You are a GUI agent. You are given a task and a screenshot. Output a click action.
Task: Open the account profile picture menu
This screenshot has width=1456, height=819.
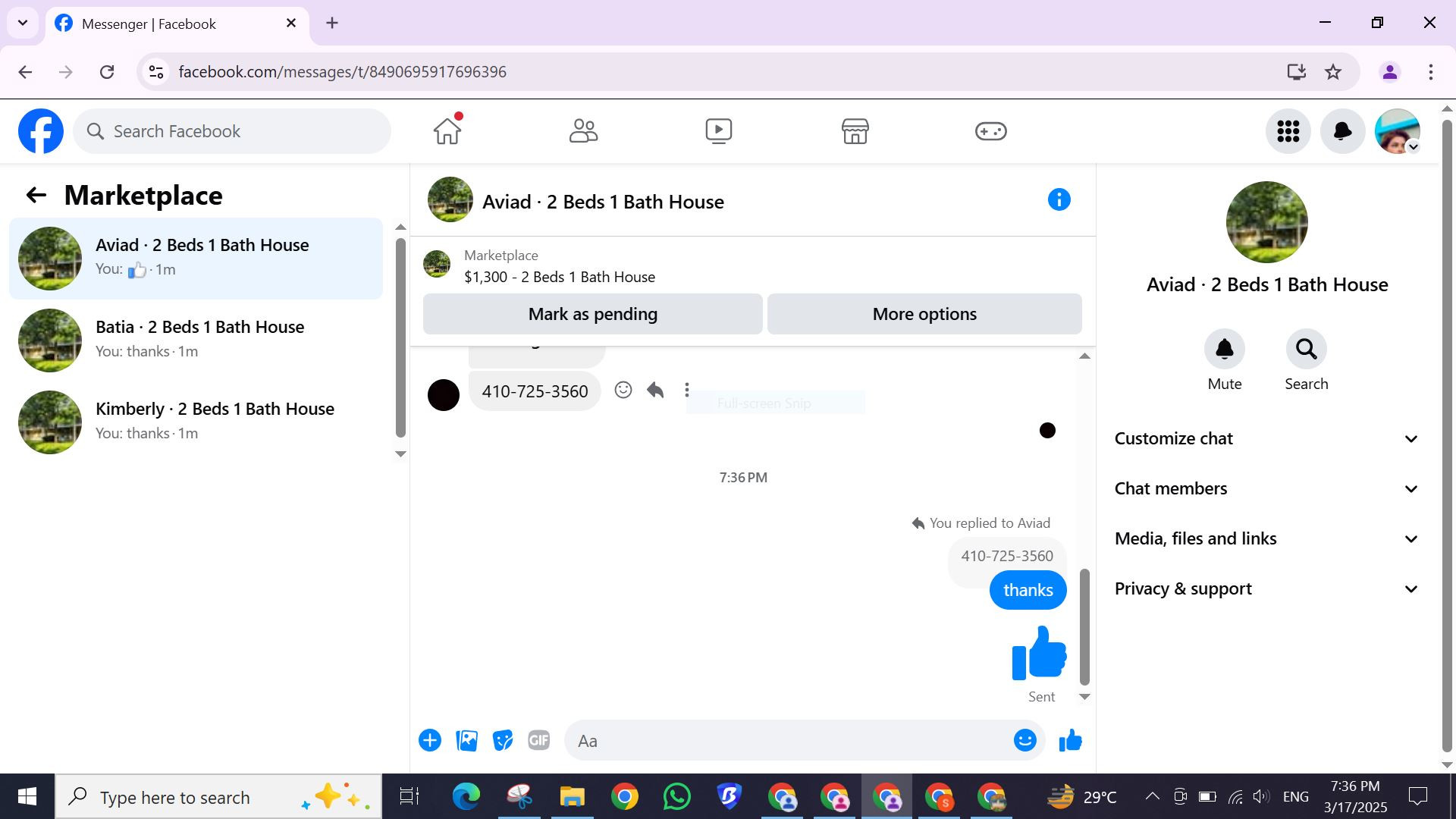pos(1397,131)
